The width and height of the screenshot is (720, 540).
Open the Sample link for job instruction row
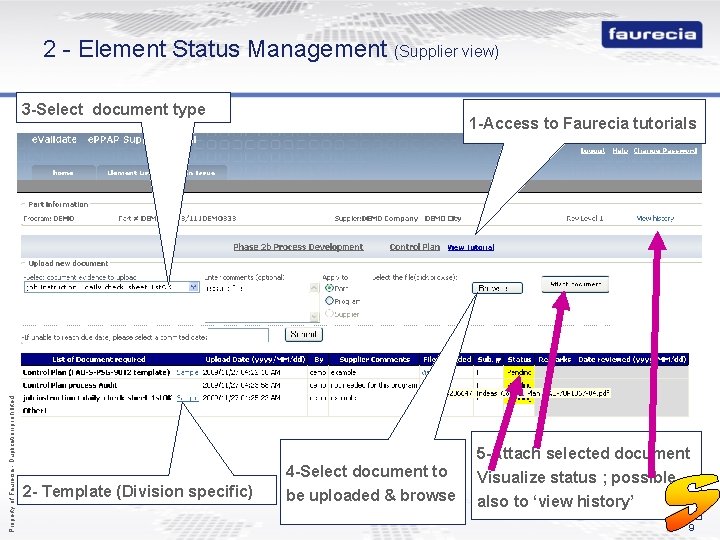coord(187,398)
